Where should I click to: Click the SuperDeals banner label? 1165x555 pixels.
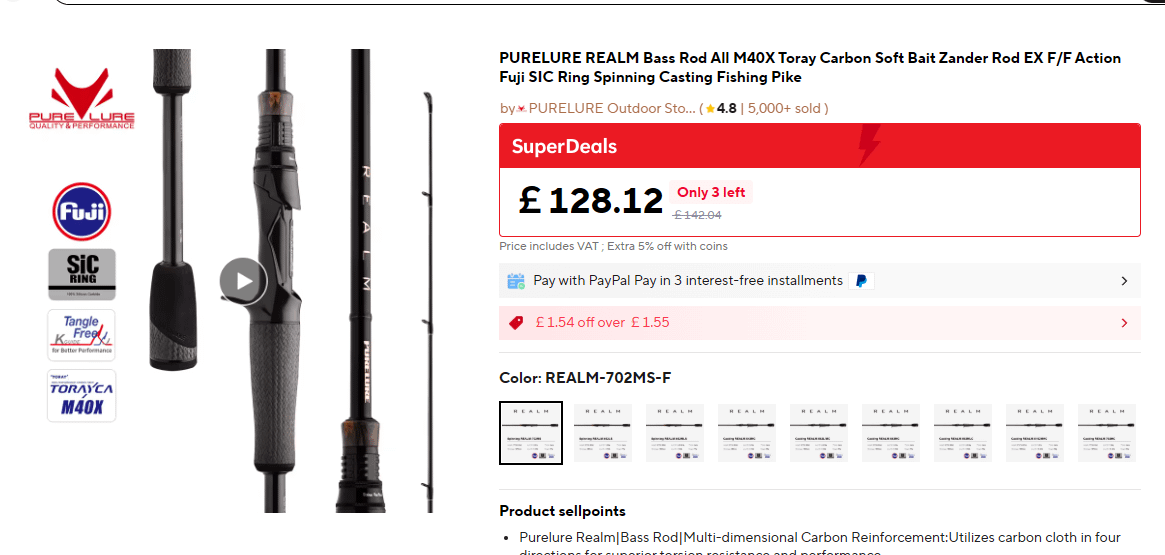pos(564,146)
